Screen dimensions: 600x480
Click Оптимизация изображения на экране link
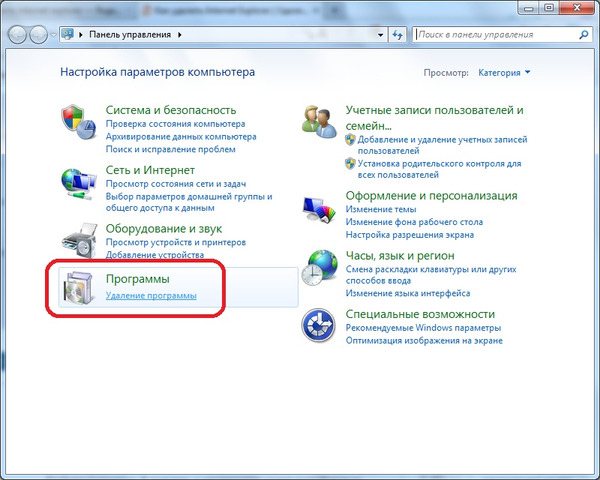(424, 340)
